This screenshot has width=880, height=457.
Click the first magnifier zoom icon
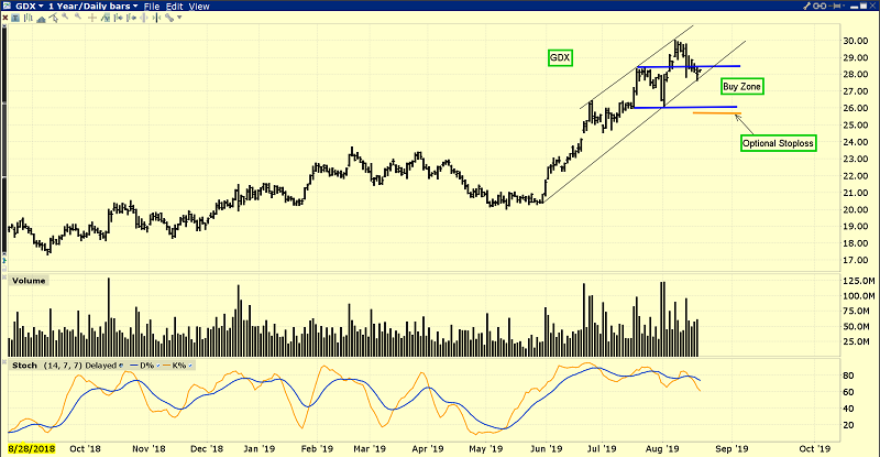click(65, 16)
